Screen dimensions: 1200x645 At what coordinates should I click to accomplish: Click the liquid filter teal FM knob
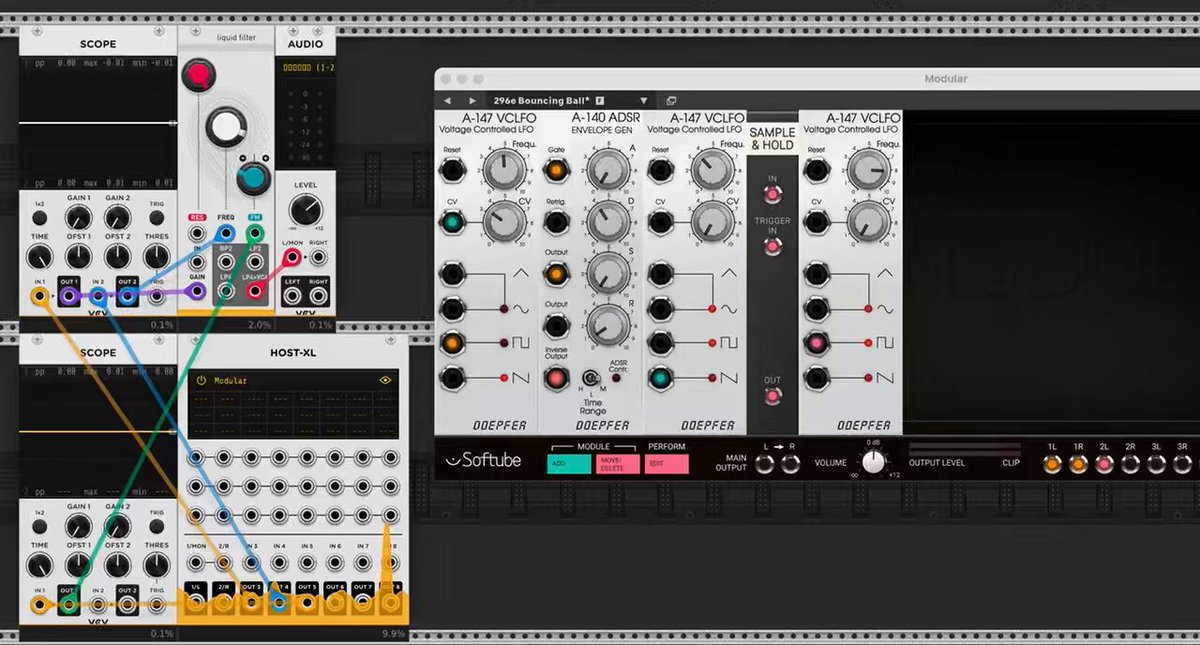point(252,180)
